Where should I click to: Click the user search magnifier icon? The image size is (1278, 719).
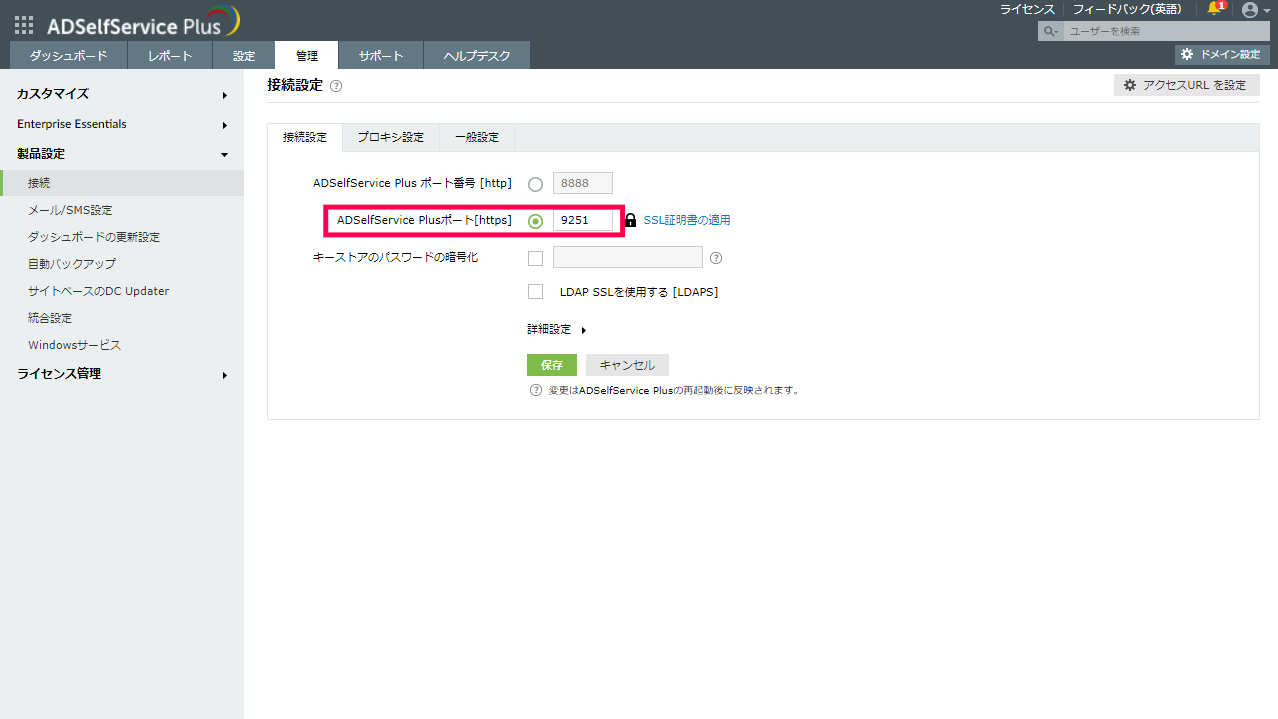[1050, 32]
